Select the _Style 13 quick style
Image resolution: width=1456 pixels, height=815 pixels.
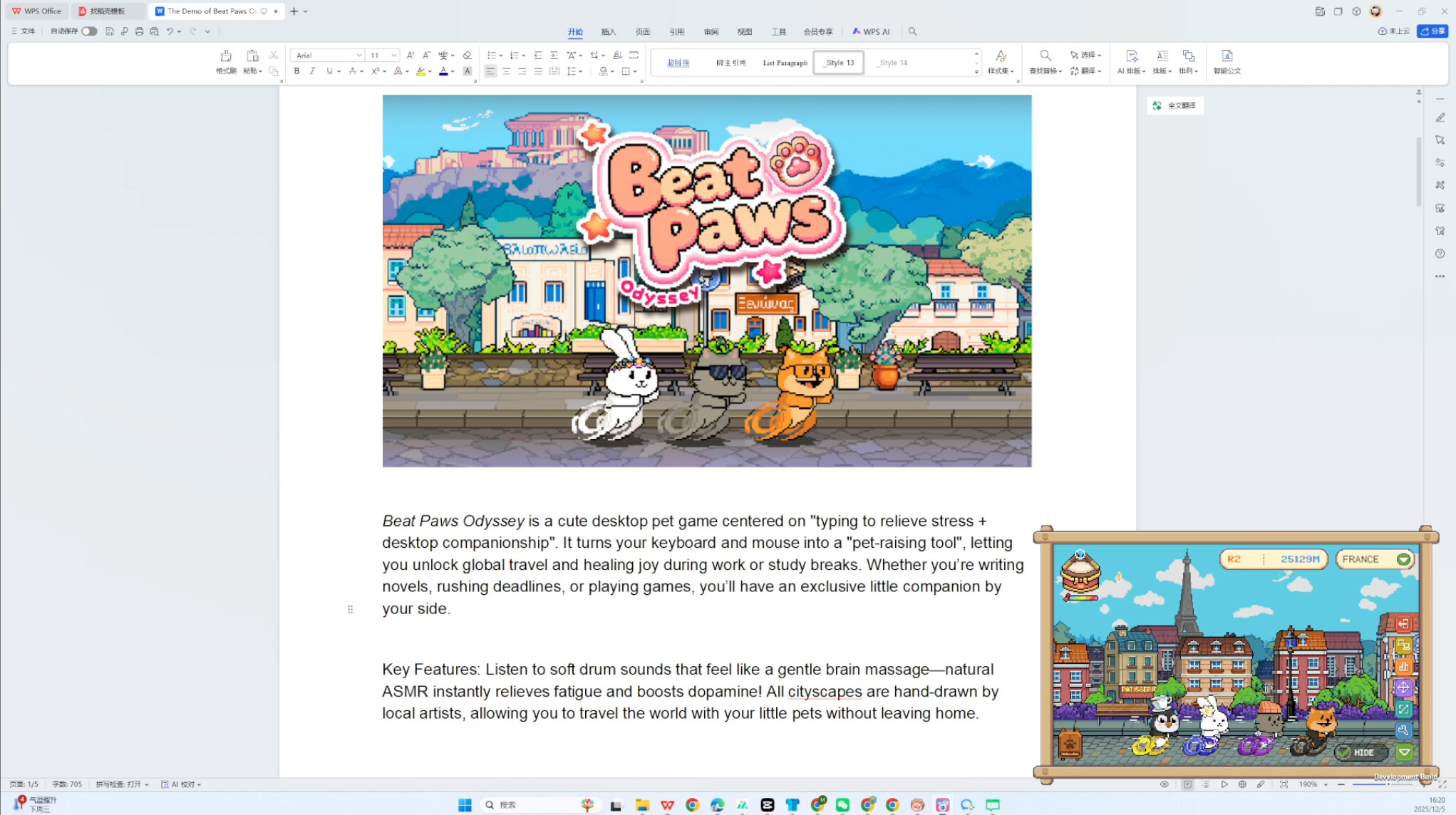pyautogui.click(x=838, y=62)
